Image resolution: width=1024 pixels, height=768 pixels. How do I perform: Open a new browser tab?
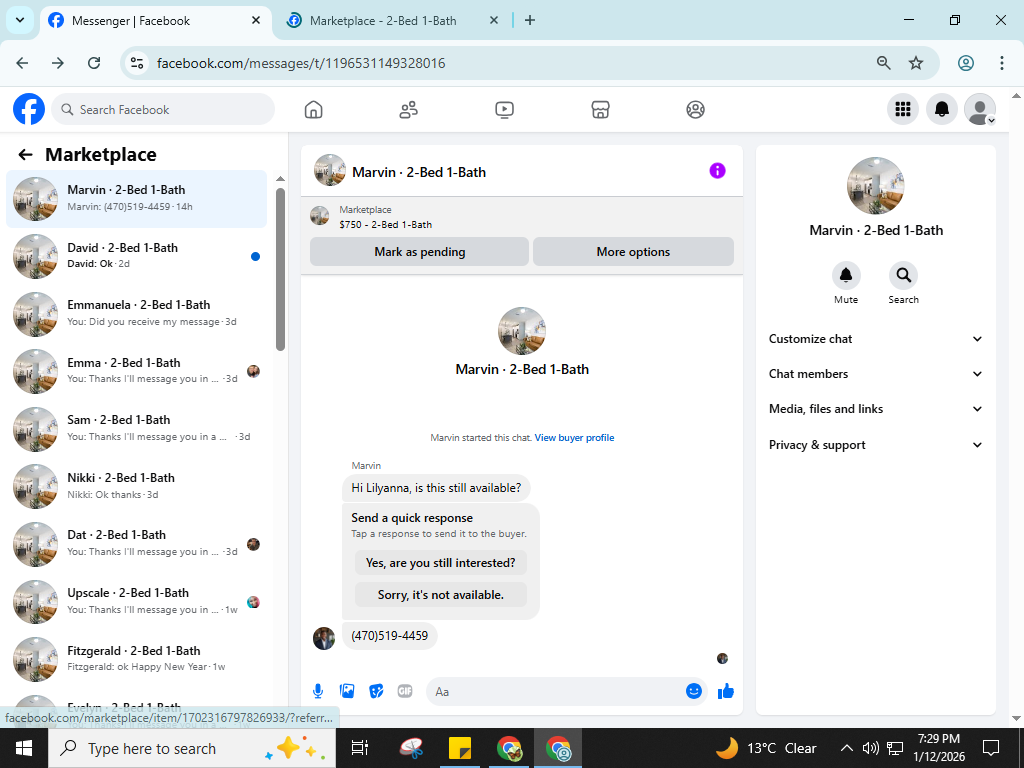click(530, 20)
